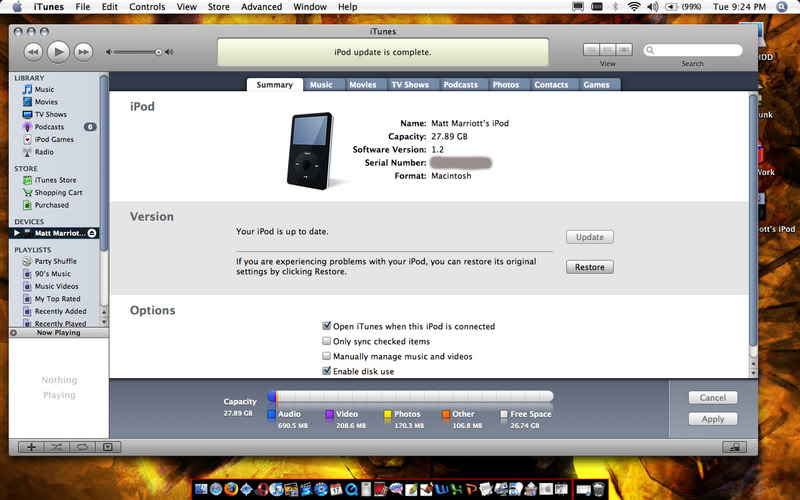Click the high volume speaker icon
Screen dimensions: 800x500
pyautogui.click(x=169, y=52)
